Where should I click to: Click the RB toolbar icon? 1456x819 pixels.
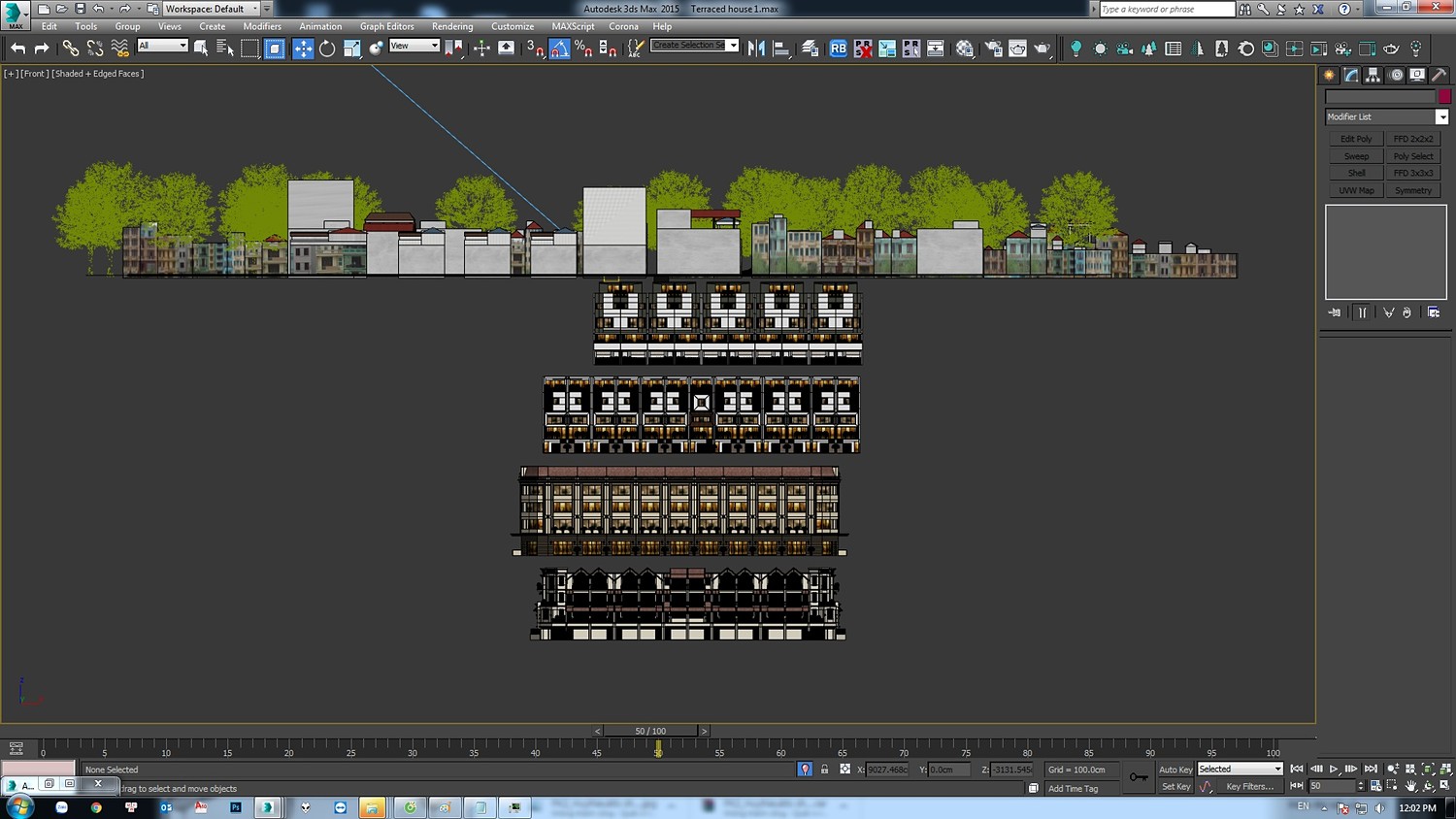click(x=839, y=48)
